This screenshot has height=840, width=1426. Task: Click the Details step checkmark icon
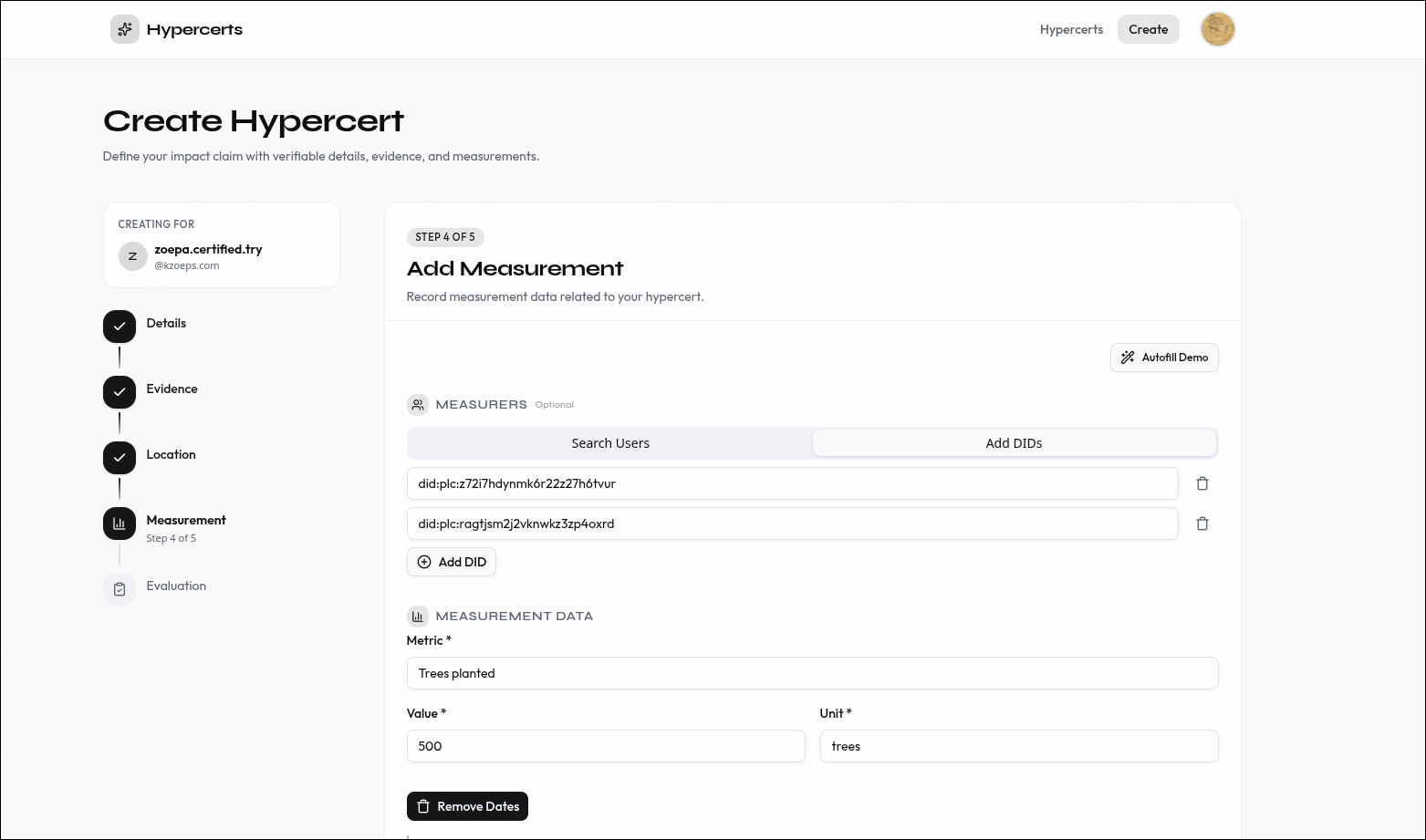(x=120, y=327)
